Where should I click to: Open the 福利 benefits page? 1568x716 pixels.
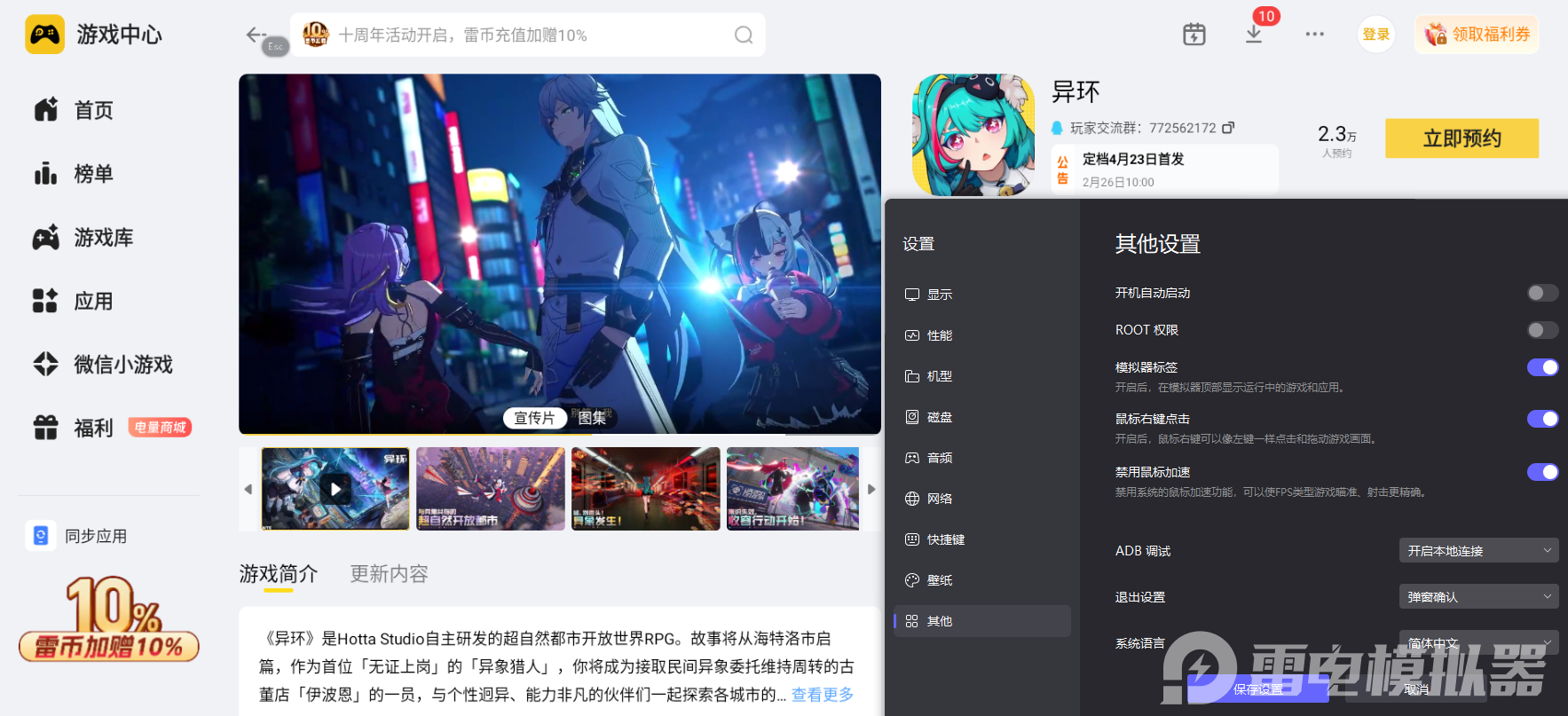pos(75,429)
